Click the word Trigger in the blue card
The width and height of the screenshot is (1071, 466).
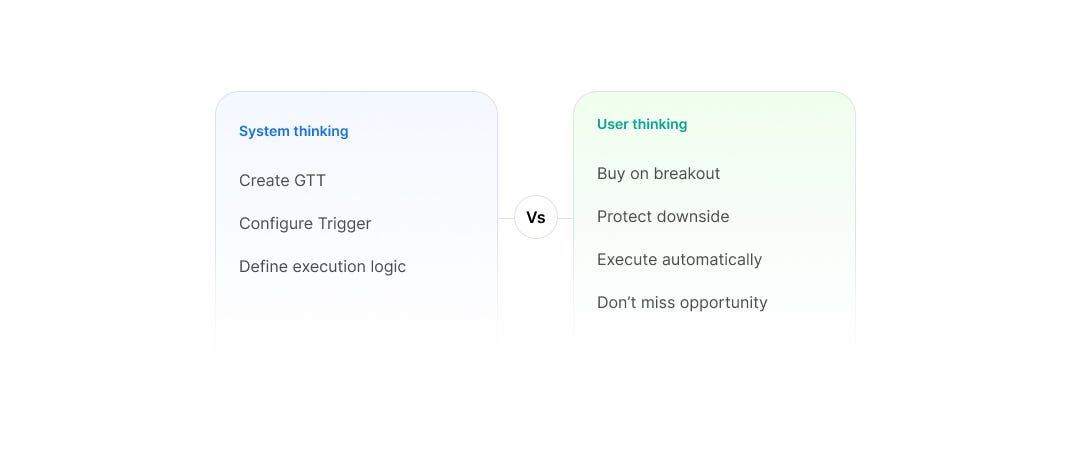click(x=344, y=223)
